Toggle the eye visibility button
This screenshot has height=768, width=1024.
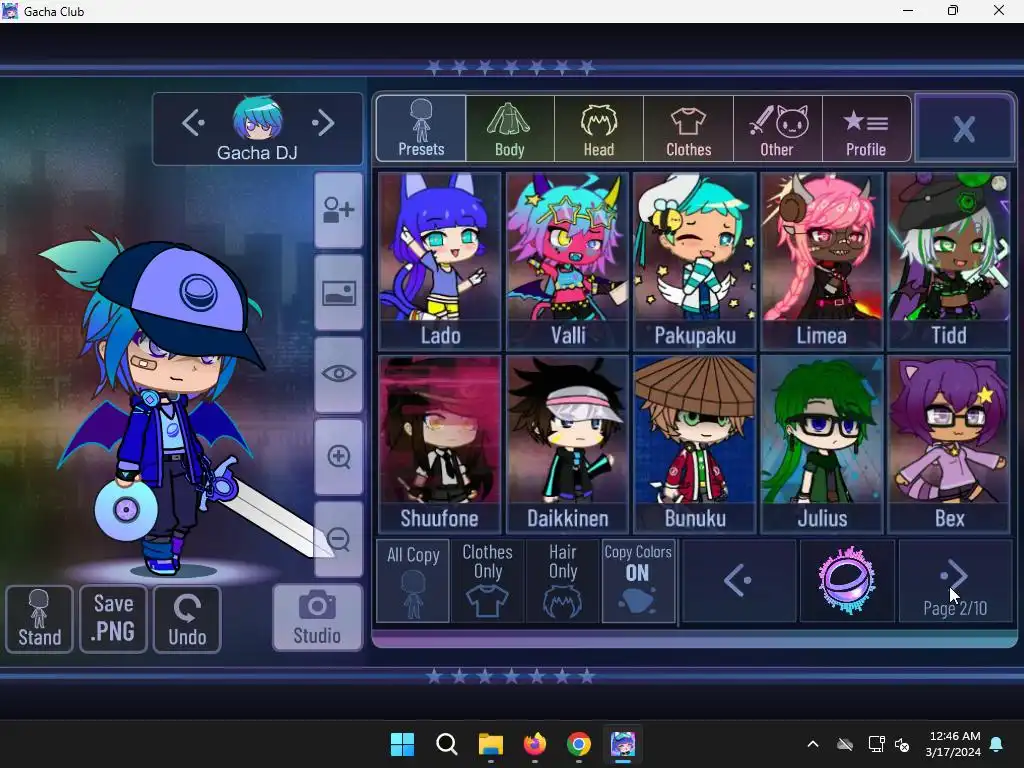click(x=338, y=374)
